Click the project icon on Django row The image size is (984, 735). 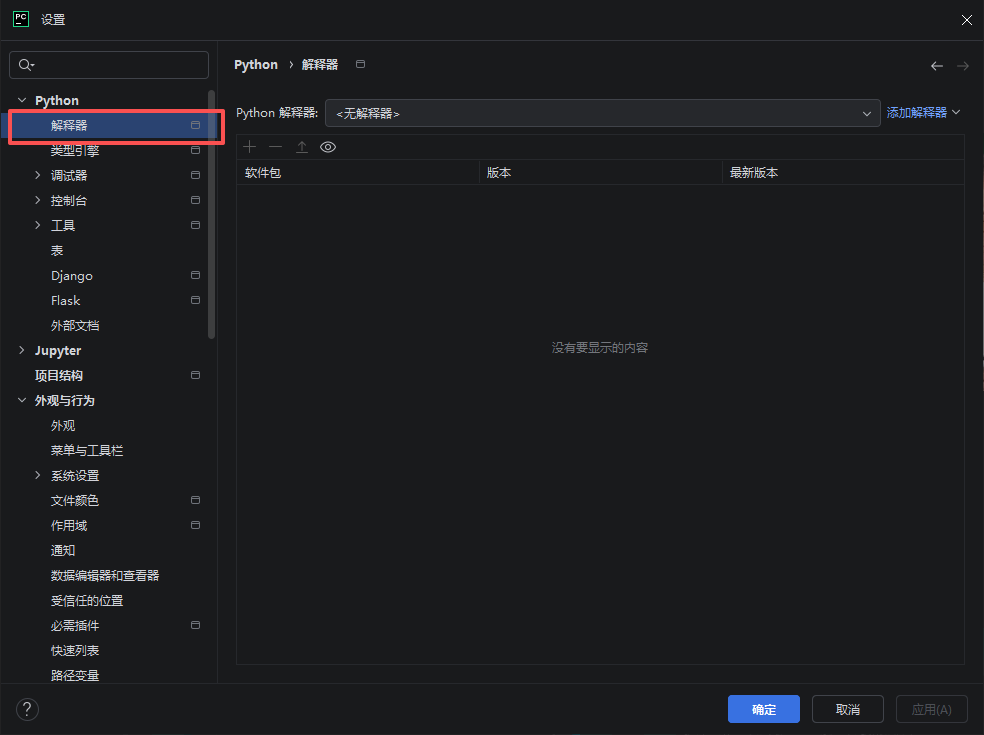pyautogui.click(x=195, y=275)
